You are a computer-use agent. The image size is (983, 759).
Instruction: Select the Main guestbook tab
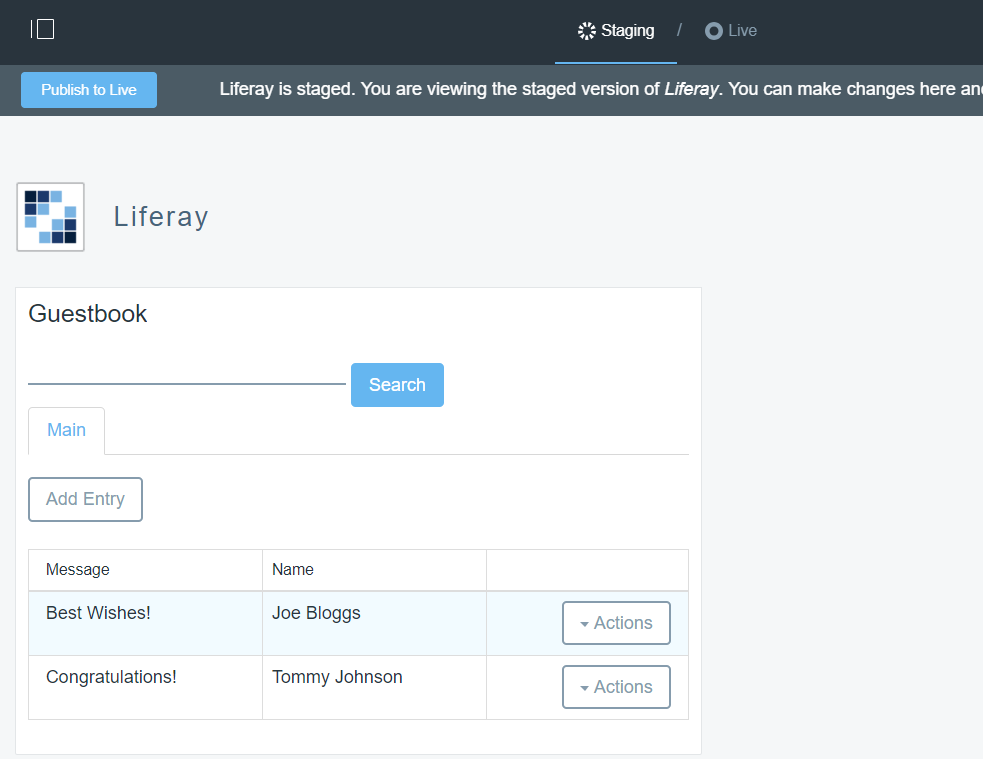tap(66, 431)
